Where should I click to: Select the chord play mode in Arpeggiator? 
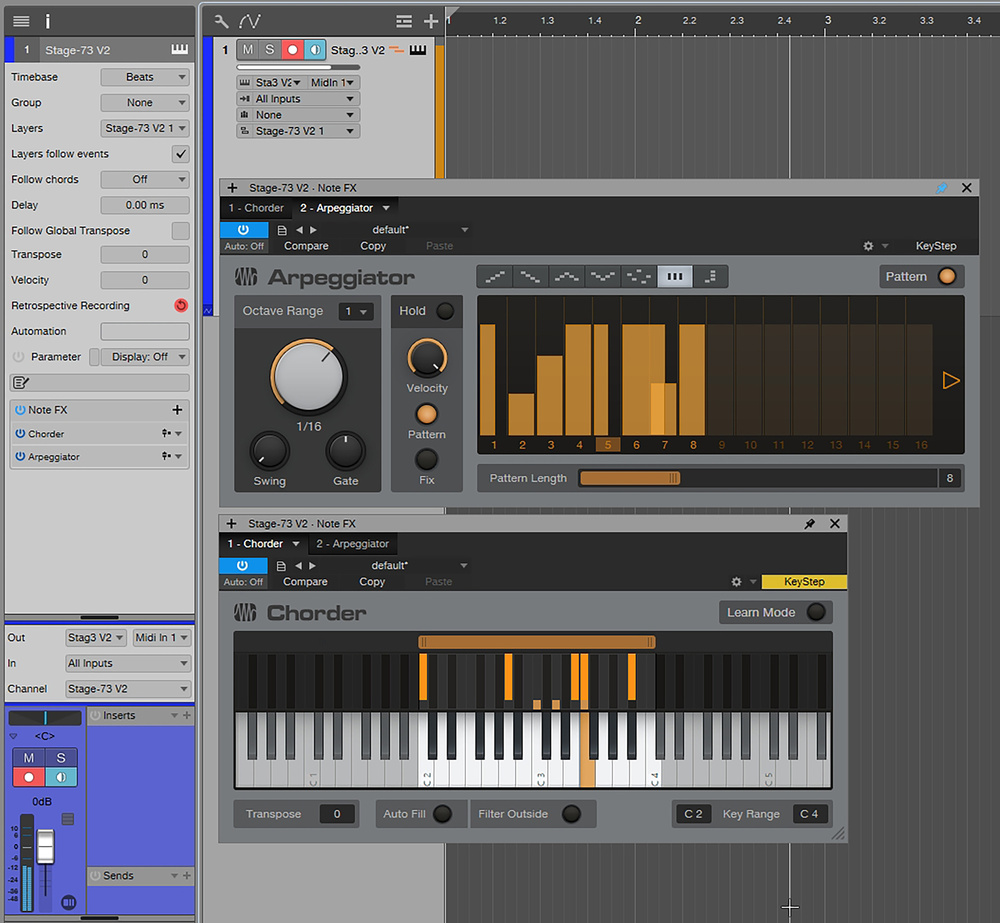(674, 277)
